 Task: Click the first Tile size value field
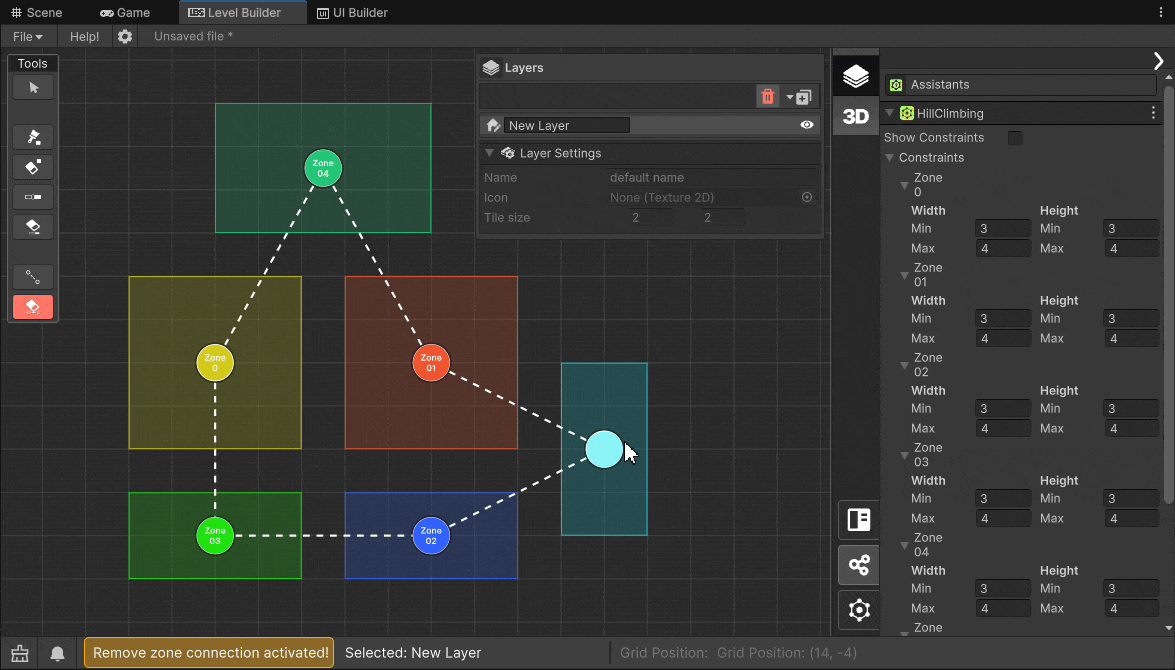651,218
